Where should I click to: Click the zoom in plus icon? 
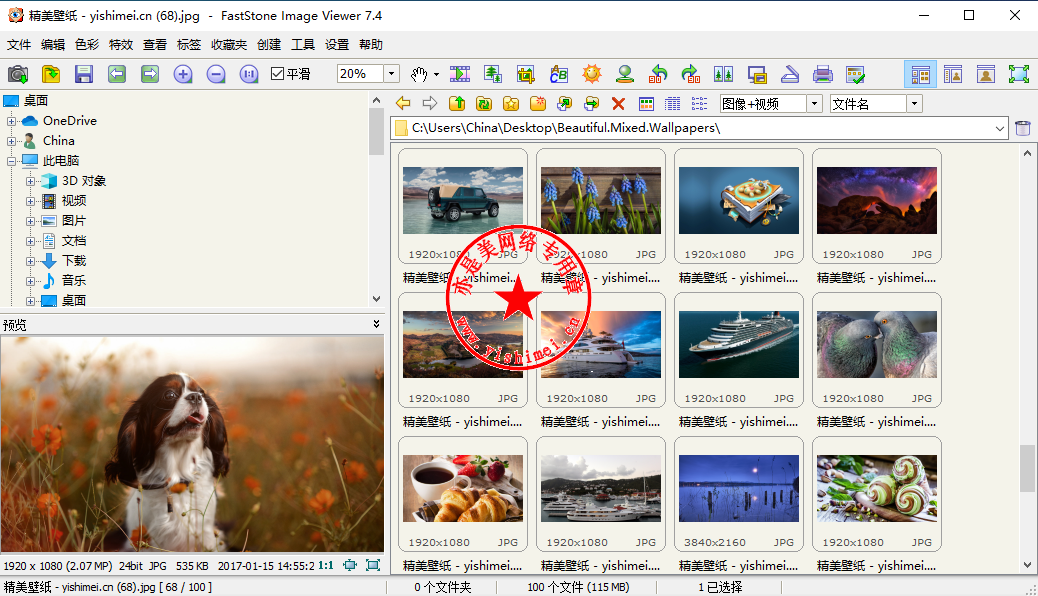(x=183, y=74)
